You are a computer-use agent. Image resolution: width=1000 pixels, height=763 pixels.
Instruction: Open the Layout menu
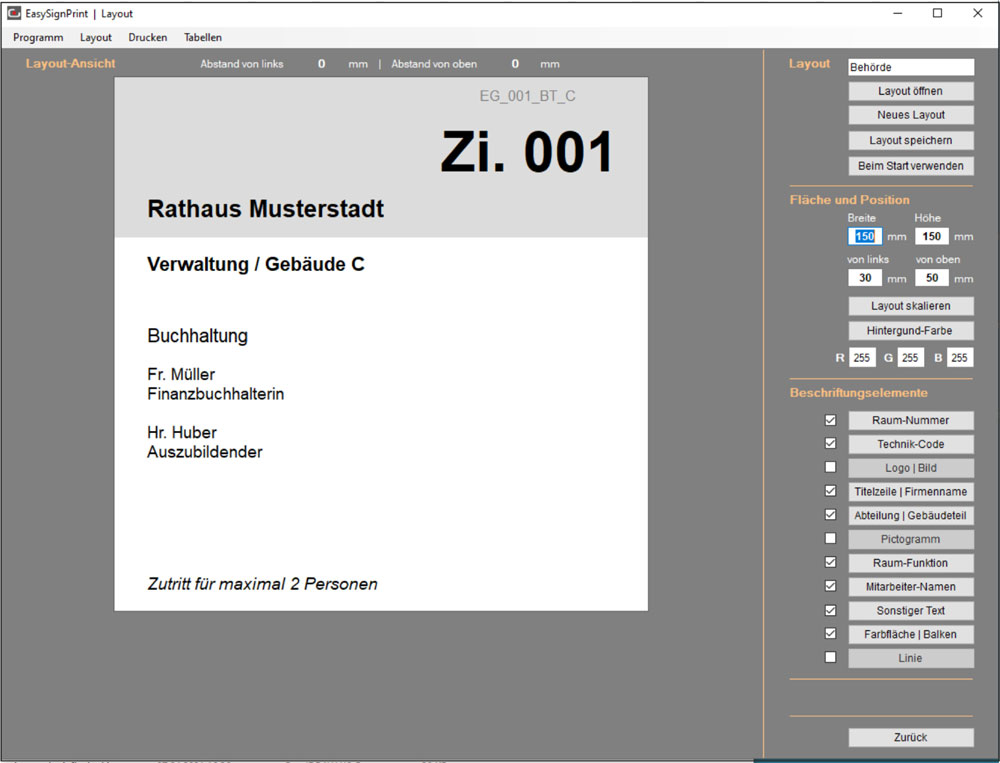[x=96, y=37]
